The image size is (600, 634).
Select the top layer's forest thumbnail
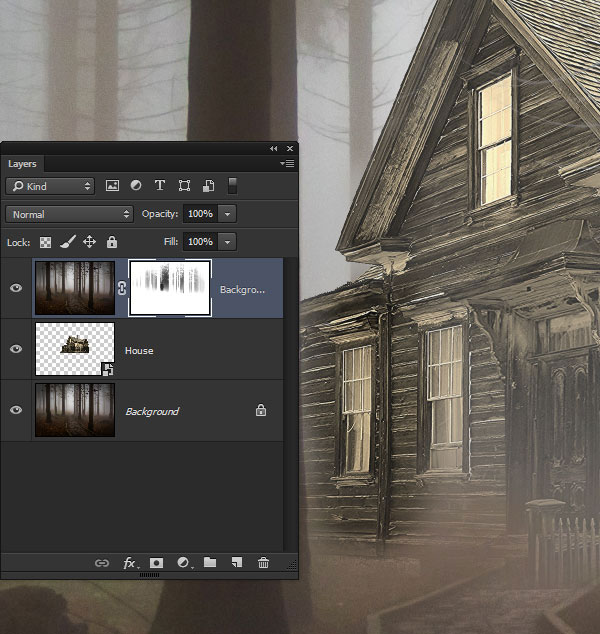75,288
